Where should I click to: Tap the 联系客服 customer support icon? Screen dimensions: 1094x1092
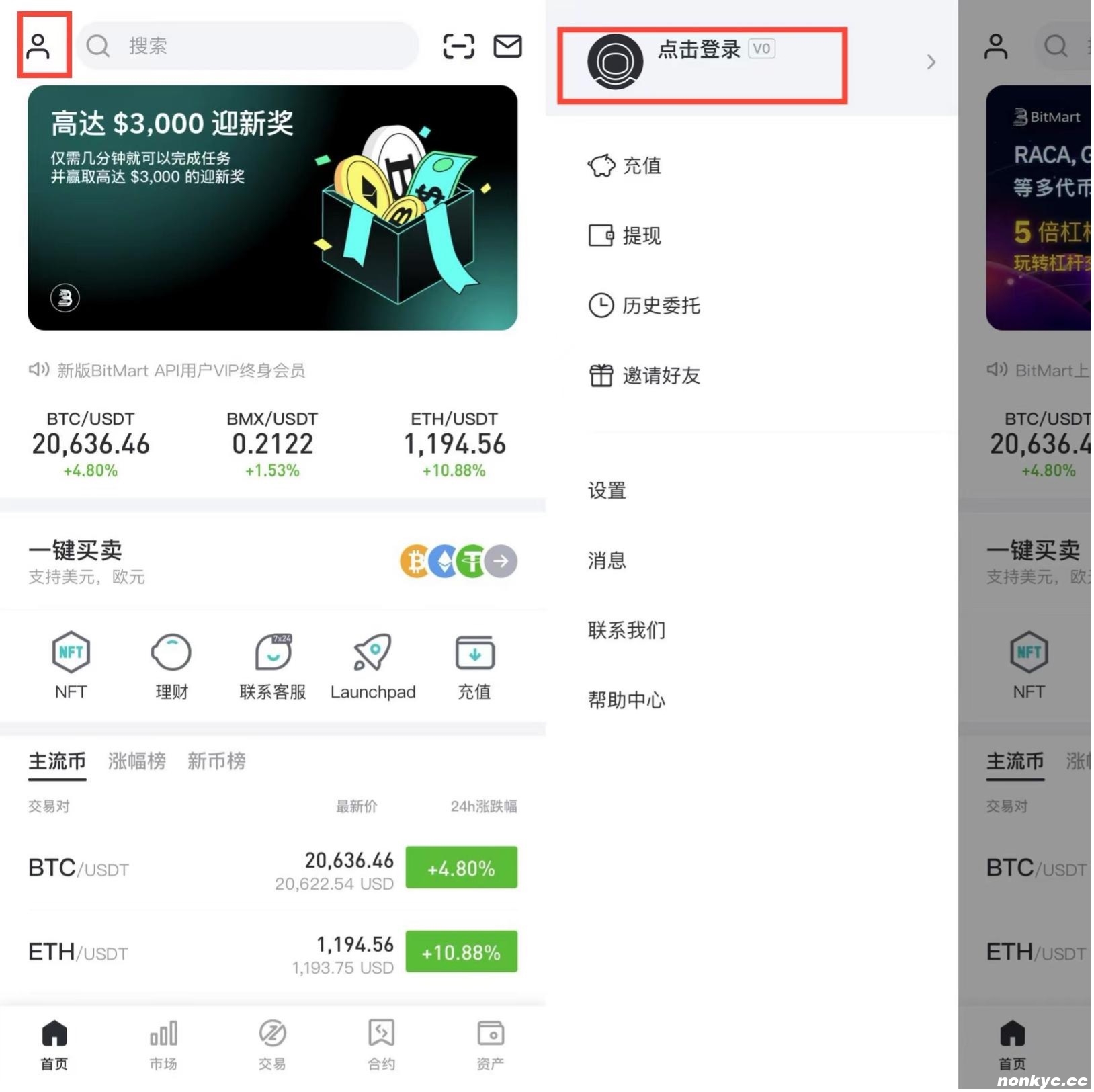pos(273,652)
